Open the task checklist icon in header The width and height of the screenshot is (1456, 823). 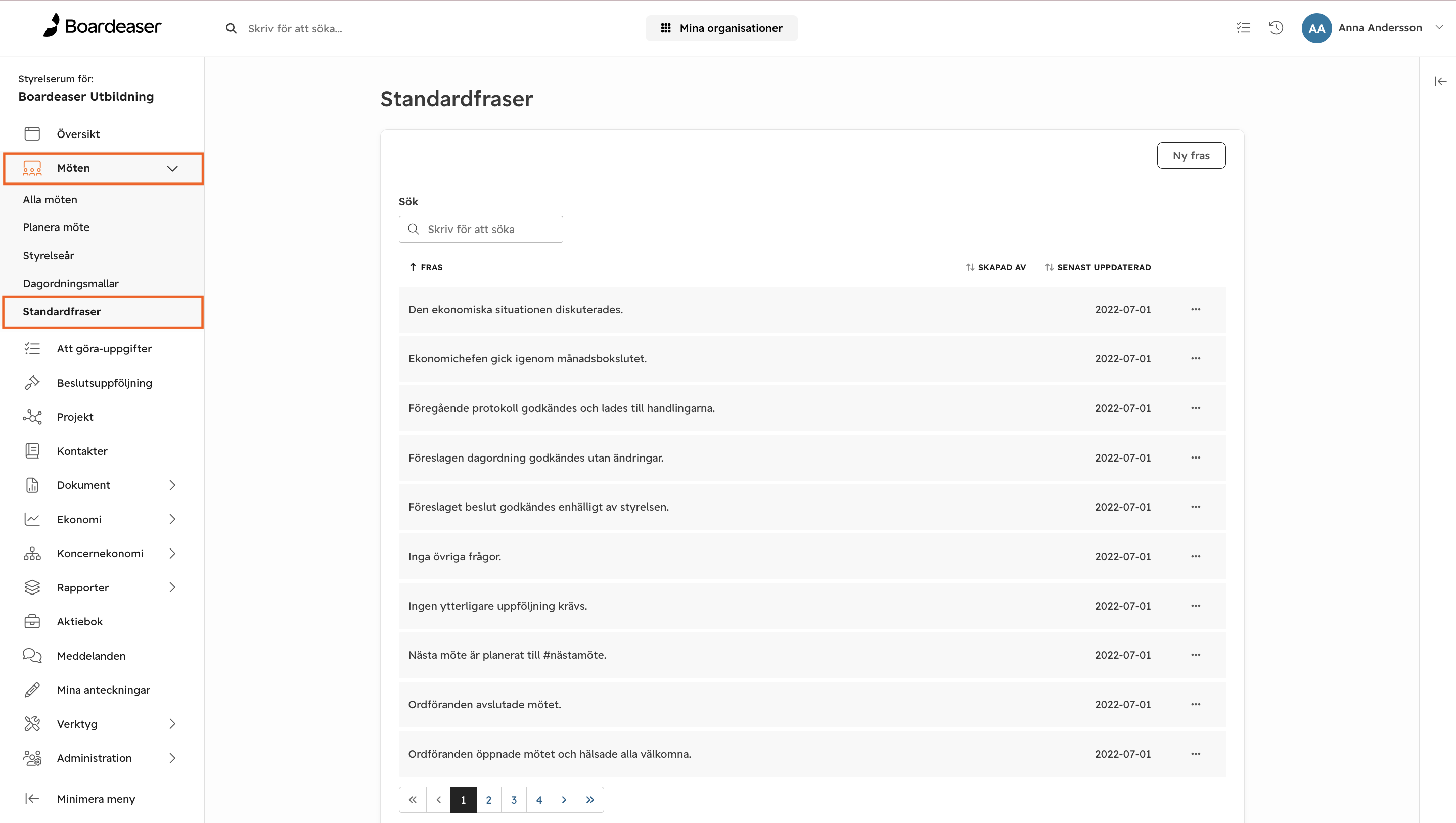tap(1243, 28)
